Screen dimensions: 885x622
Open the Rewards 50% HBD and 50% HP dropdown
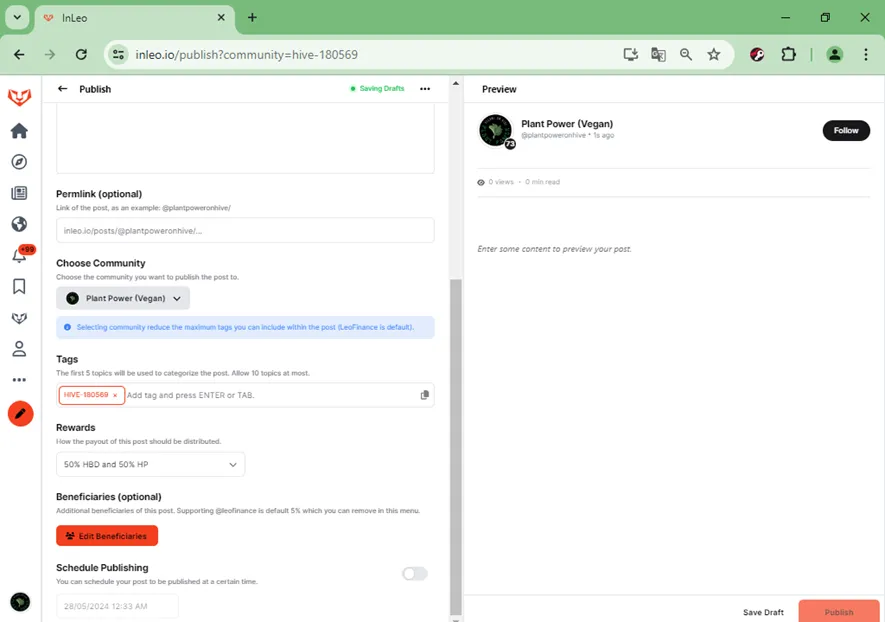(x=150, y=464)
